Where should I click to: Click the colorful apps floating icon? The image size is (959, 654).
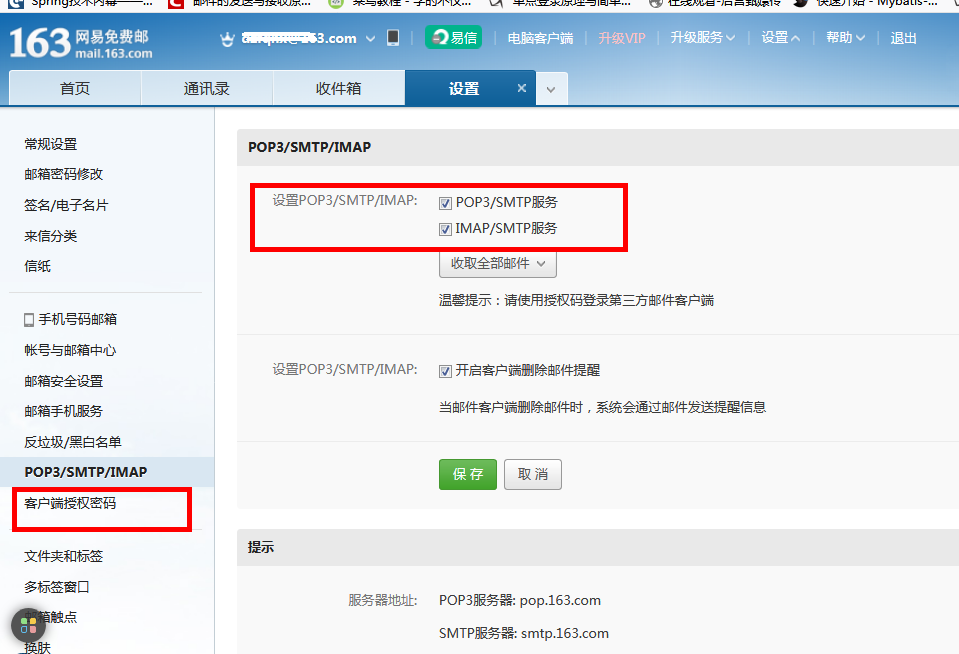[29, 625]
